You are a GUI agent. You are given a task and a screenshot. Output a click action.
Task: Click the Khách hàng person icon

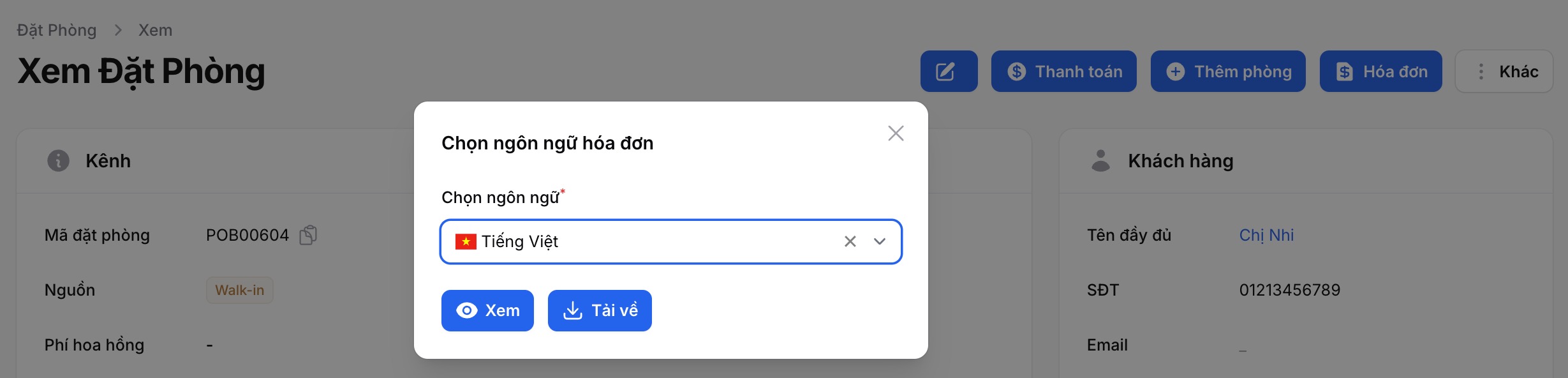[x=1100, y=161]
